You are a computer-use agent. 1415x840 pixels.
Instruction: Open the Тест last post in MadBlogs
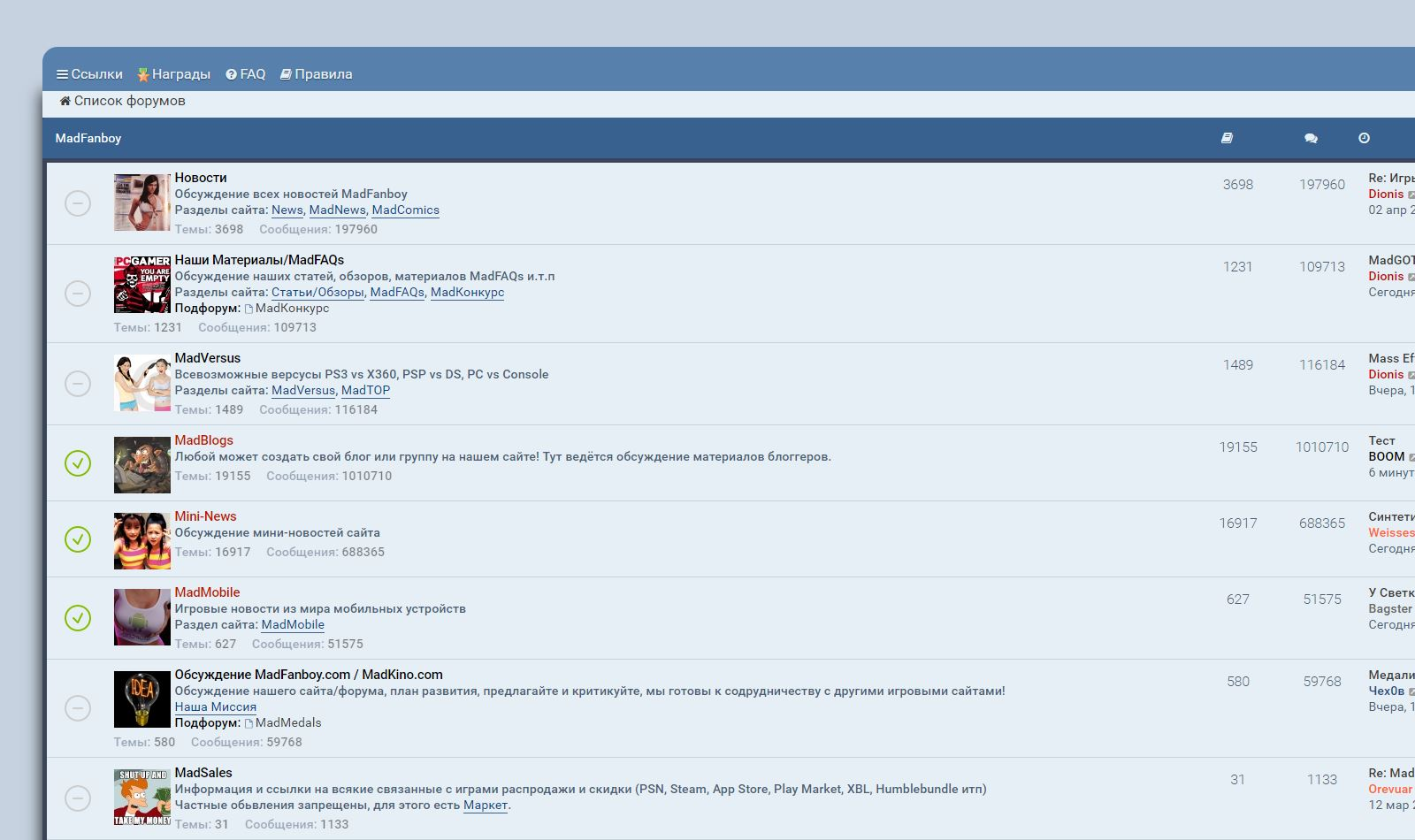pos(1381,441)
